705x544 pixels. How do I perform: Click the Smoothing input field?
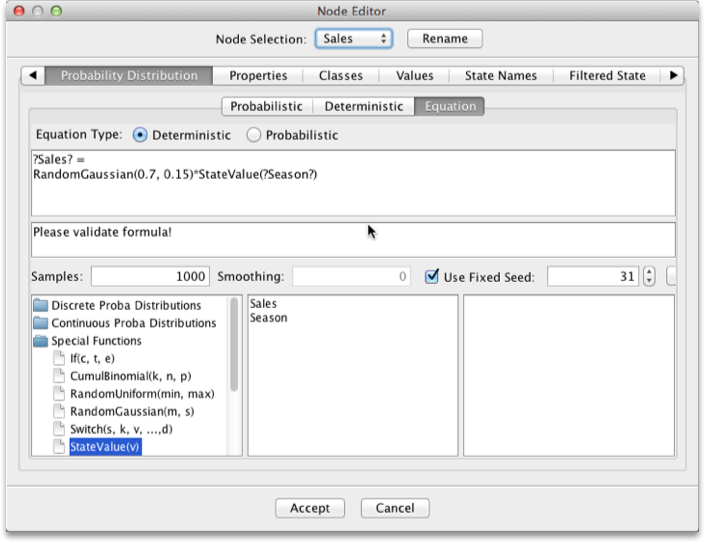(351, 276)
